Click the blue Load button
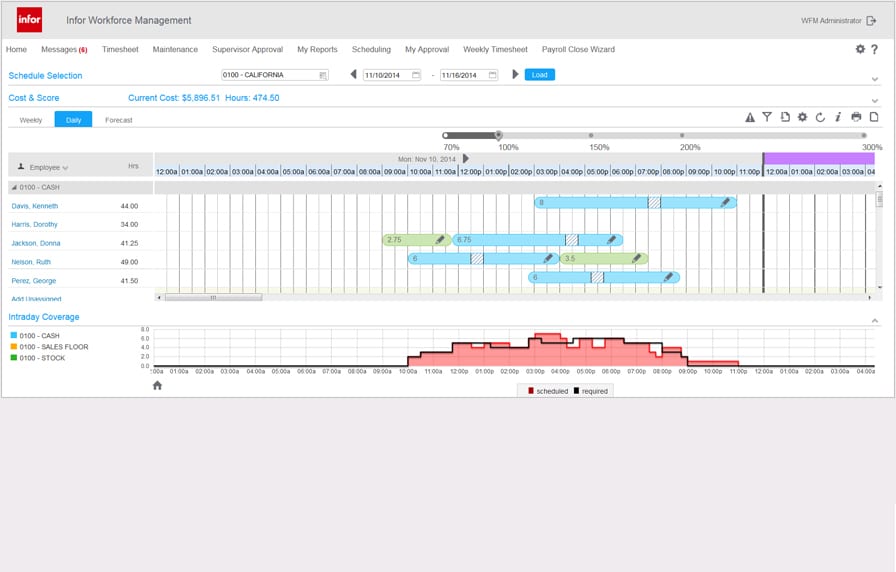The width and height of the screenshot is (896, 572). (x=539, y=75)
